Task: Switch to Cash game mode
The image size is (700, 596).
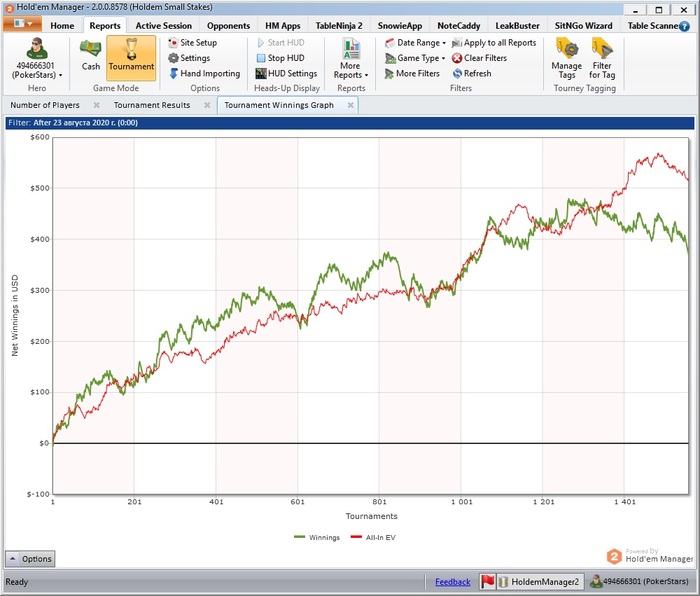Action: [91, 54]
